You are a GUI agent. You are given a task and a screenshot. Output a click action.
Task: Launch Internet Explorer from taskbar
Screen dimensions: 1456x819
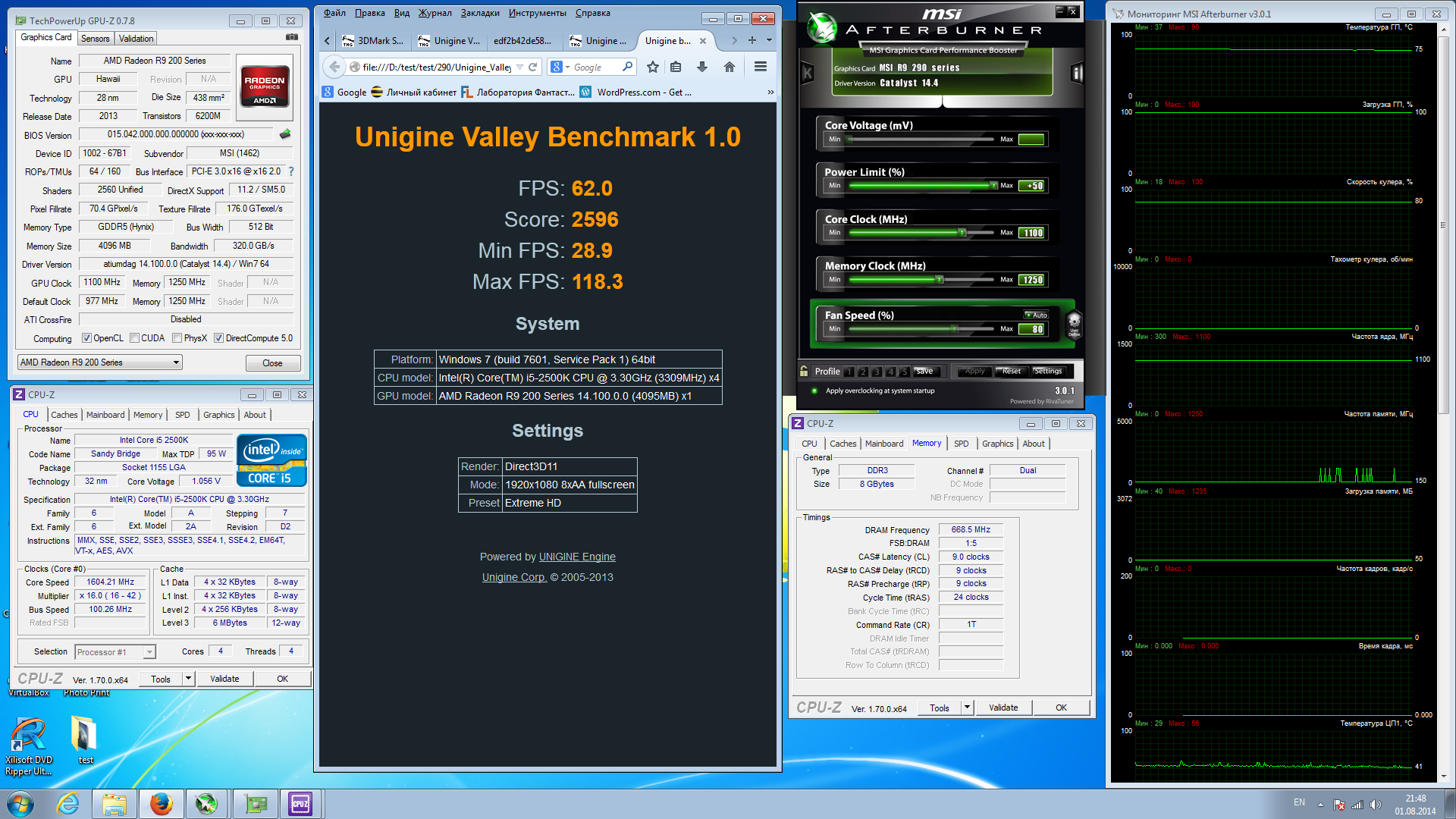(x=68, y=804)
